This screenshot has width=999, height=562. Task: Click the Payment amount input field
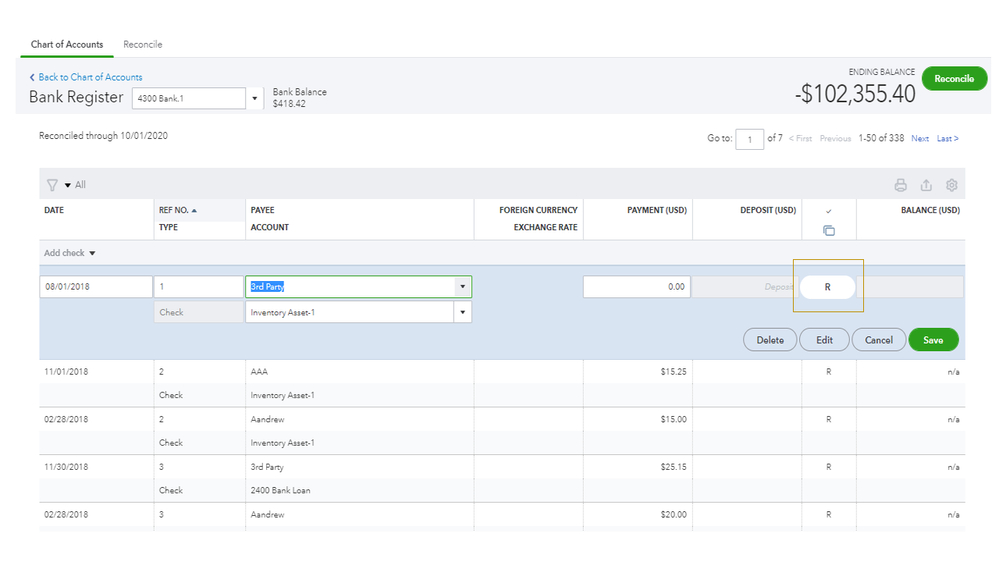[637, 287]
